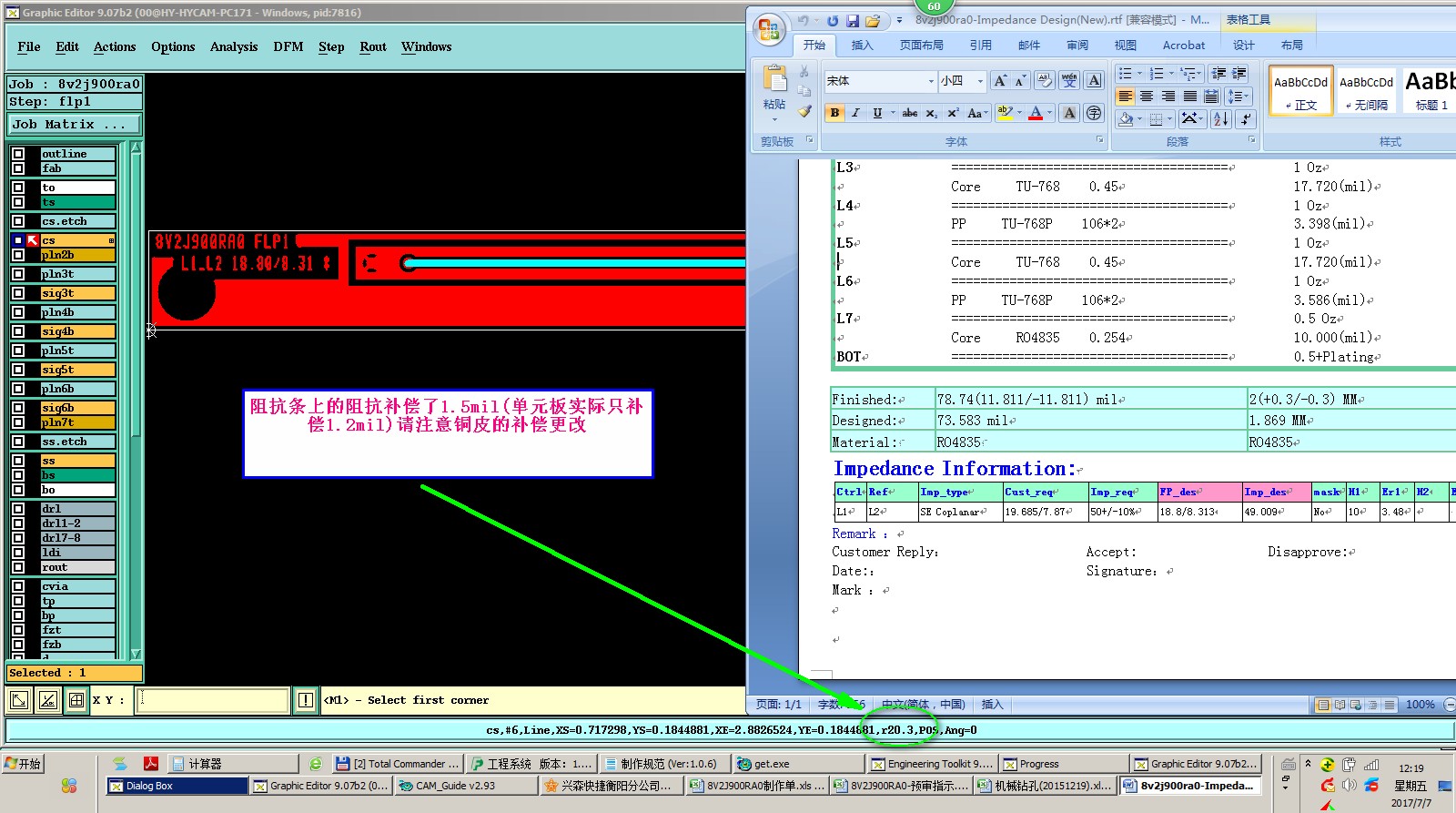Click the Shrink Font icon
Image resolution: width=1456 pixels, height=813 pixels.
[1020, 80]
